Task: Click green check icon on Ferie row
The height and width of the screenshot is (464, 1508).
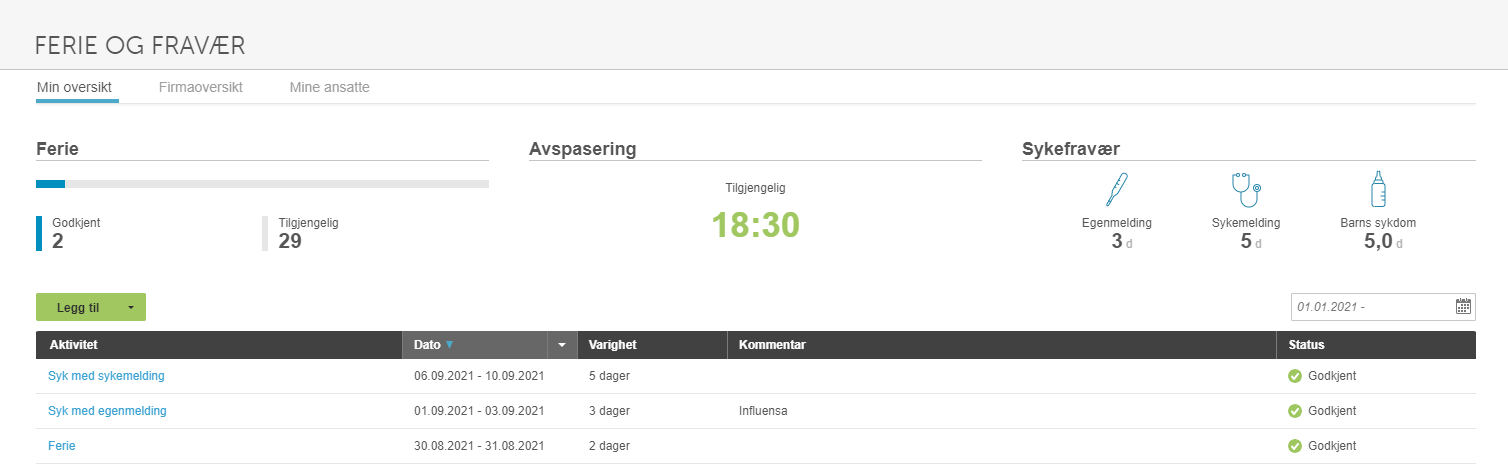Action: click(x=1294, y=446)
